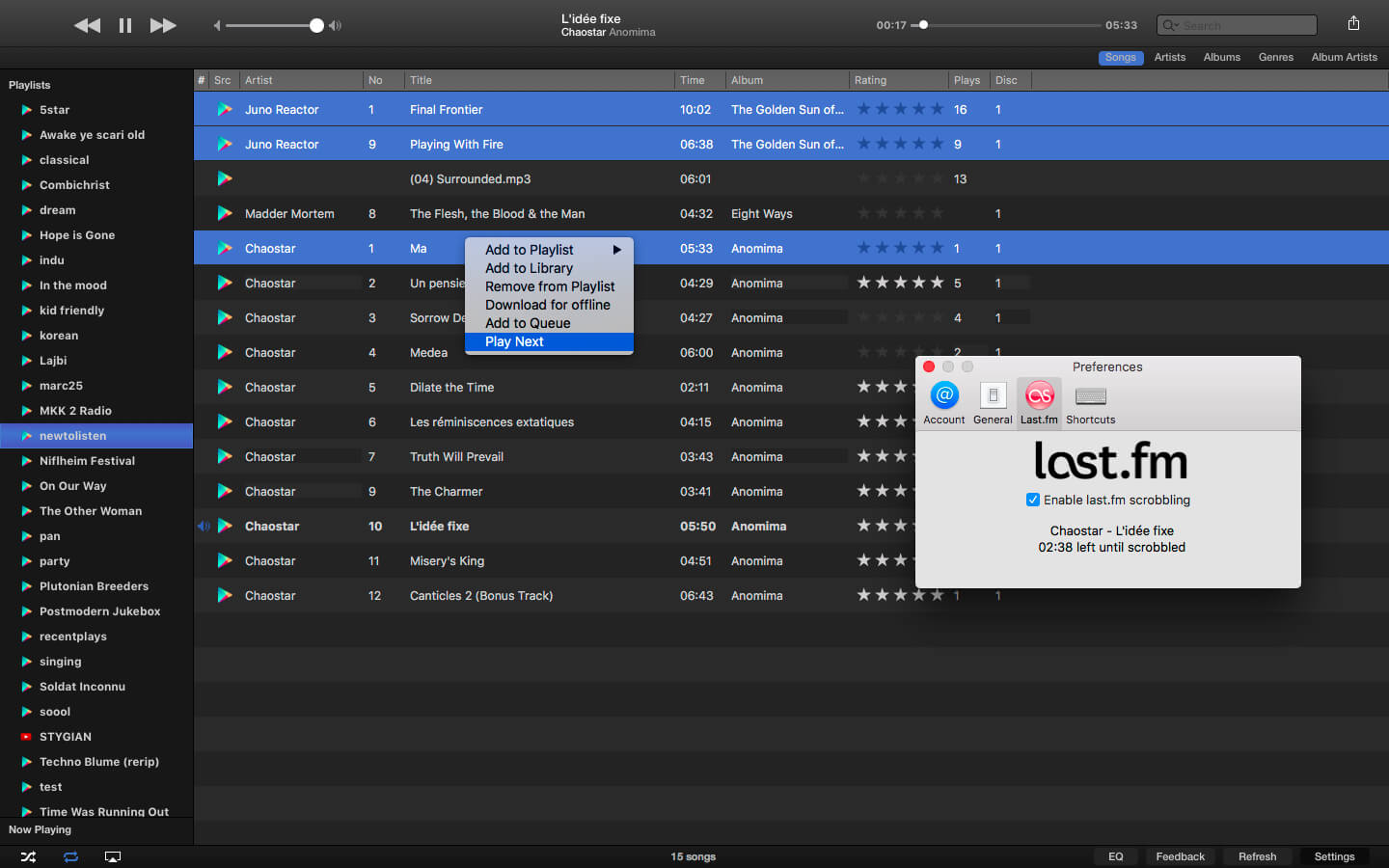Open Last.fm pane in Preferences

(x=1039, y=402)
